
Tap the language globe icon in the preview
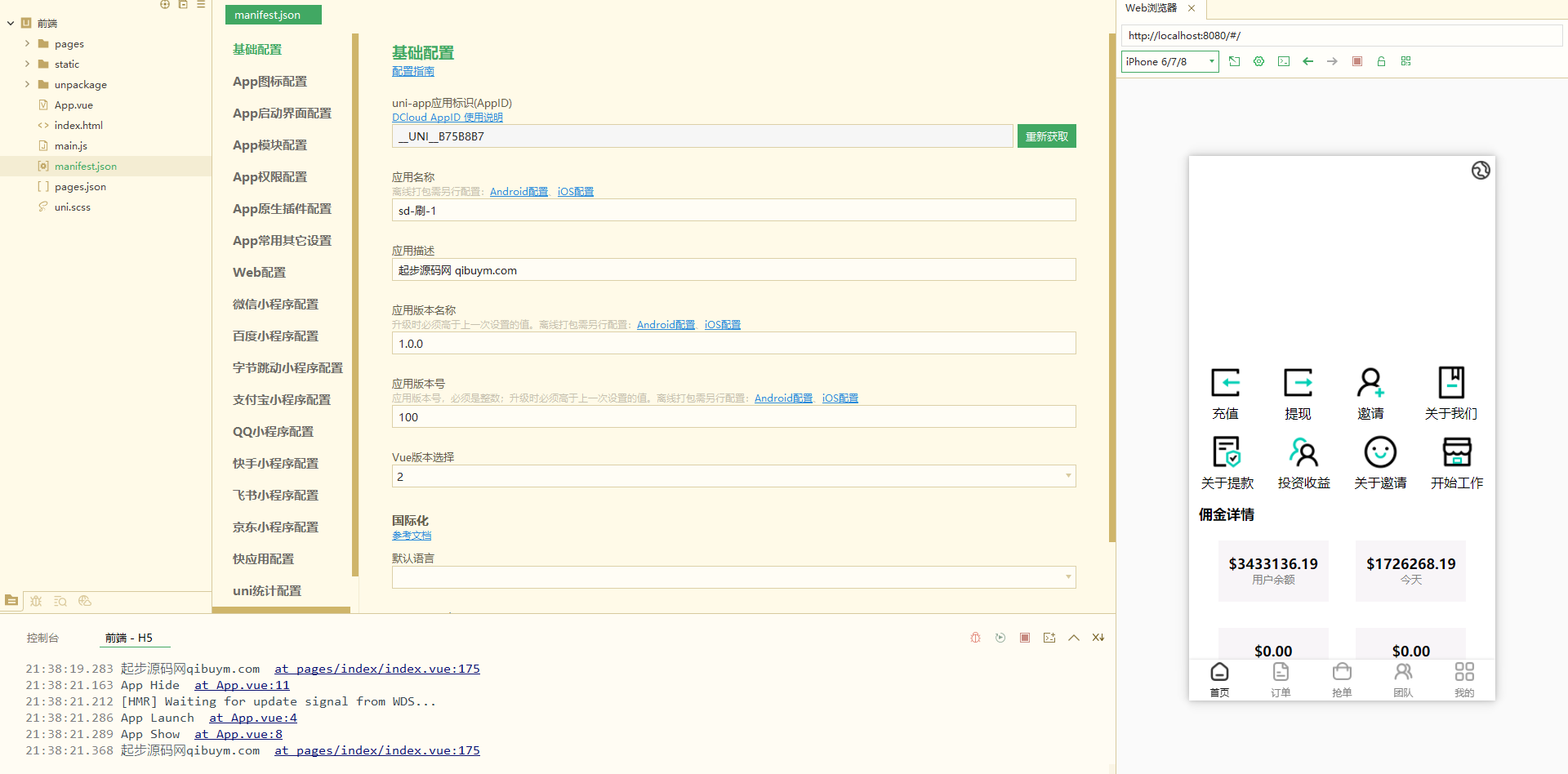click(x=1481, y=170)
